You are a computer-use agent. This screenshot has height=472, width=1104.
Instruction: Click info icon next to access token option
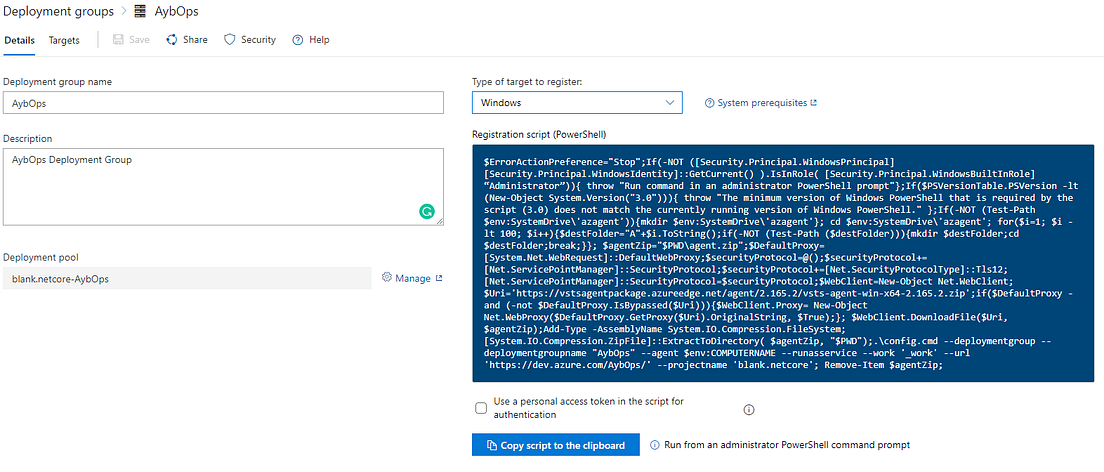(x=749, y=409)
